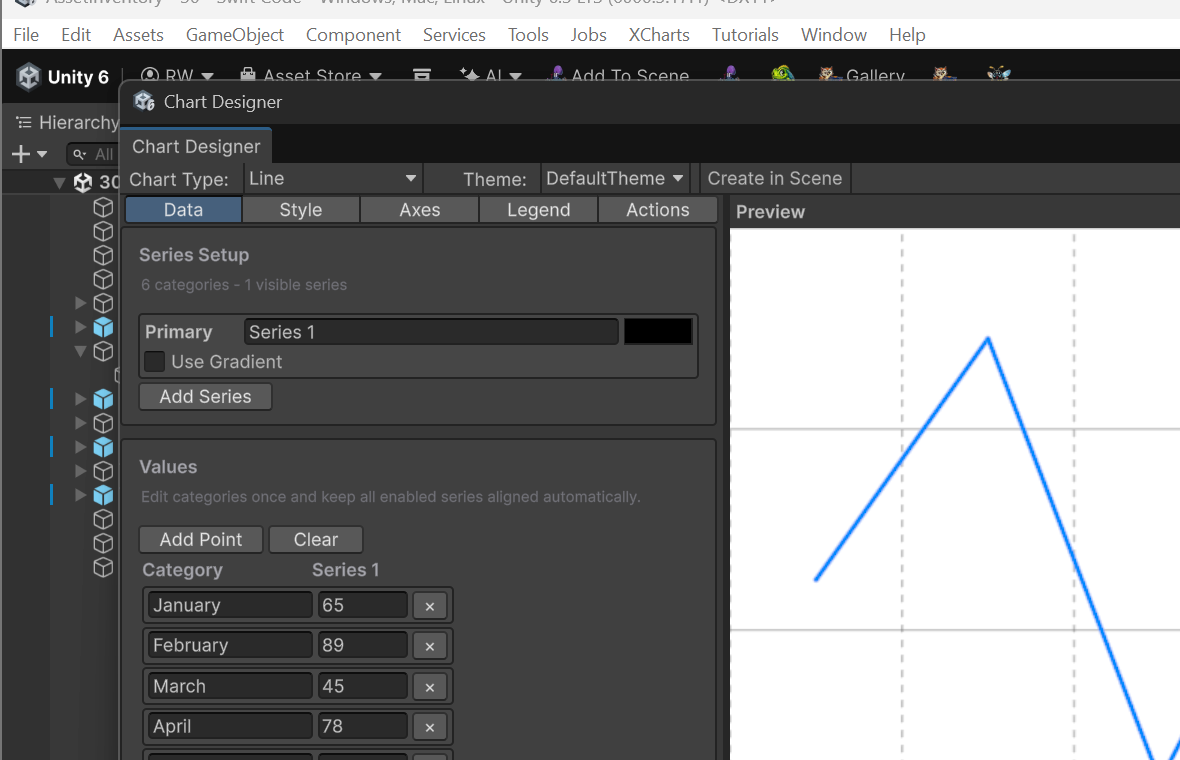Click the Hierarchy panel list icon
This screenshot has height=760, width=1180.
[x=24, y=122]
